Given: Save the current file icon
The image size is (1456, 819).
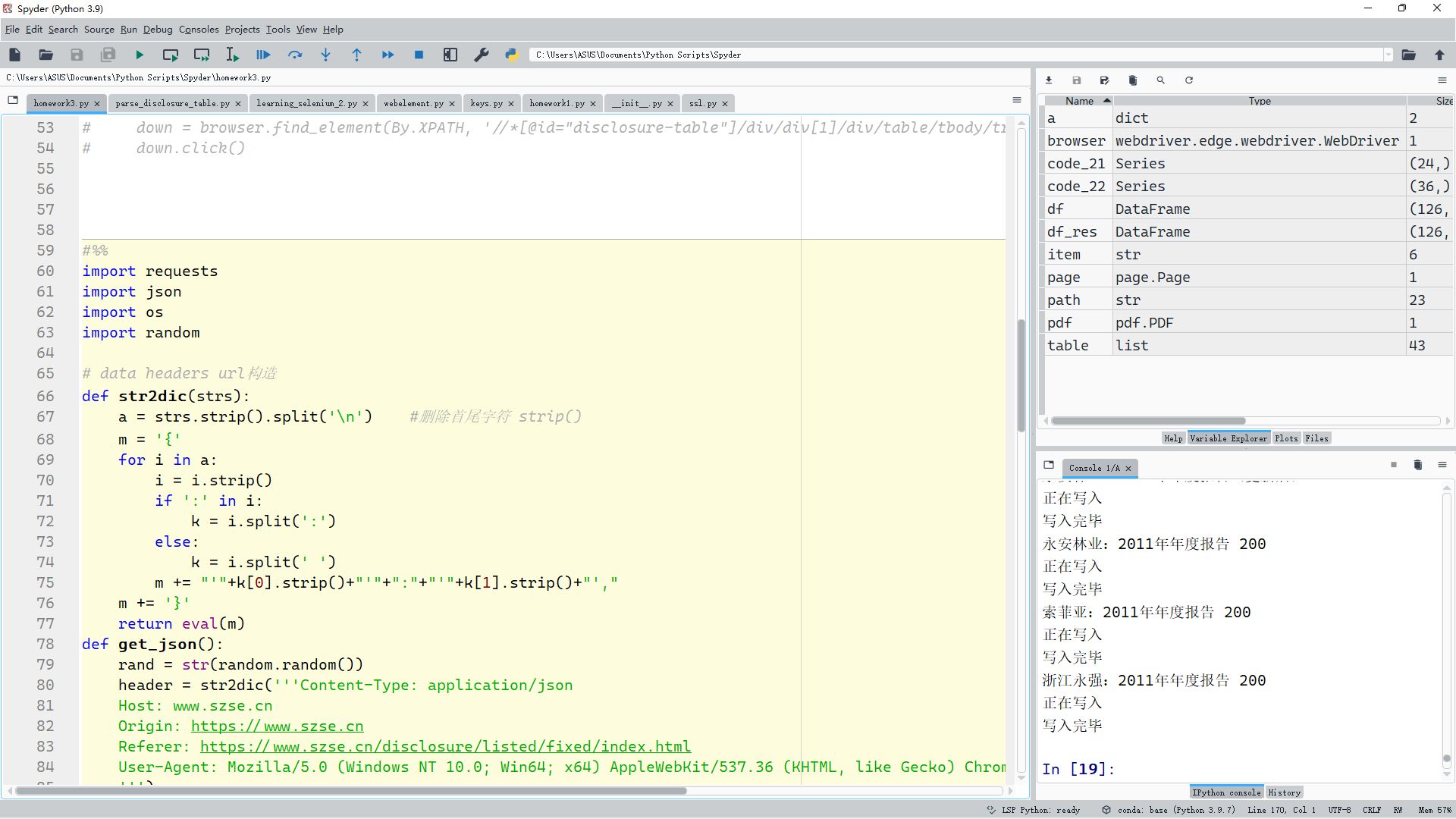Looking at the screenshot, I should pos(77,55).
